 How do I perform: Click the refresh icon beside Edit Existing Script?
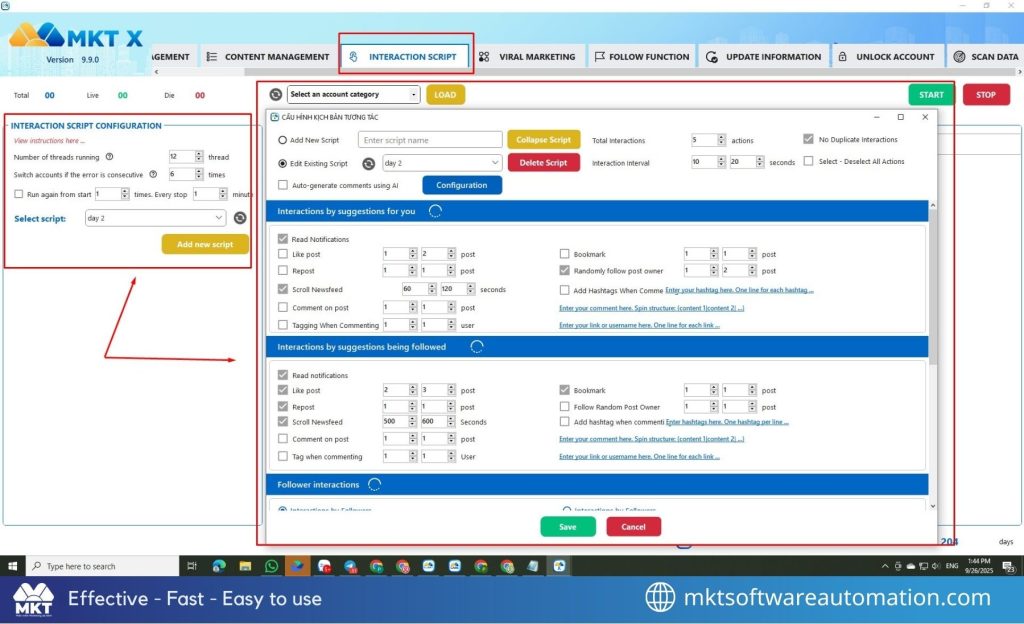coord(368,163)
